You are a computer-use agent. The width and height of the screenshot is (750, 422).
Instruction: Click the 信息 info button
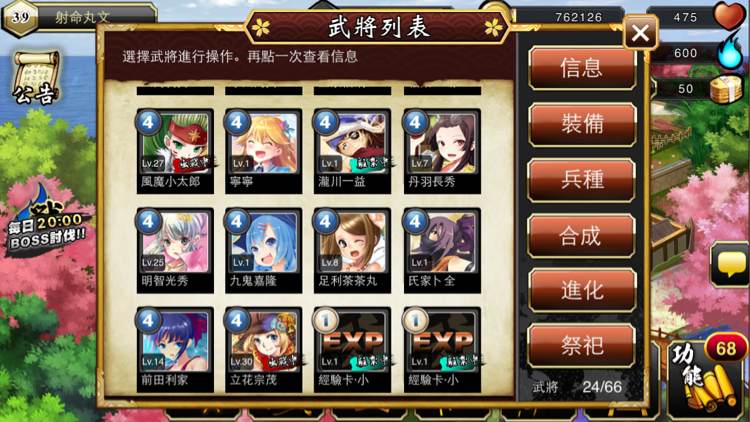pos(582,67)
